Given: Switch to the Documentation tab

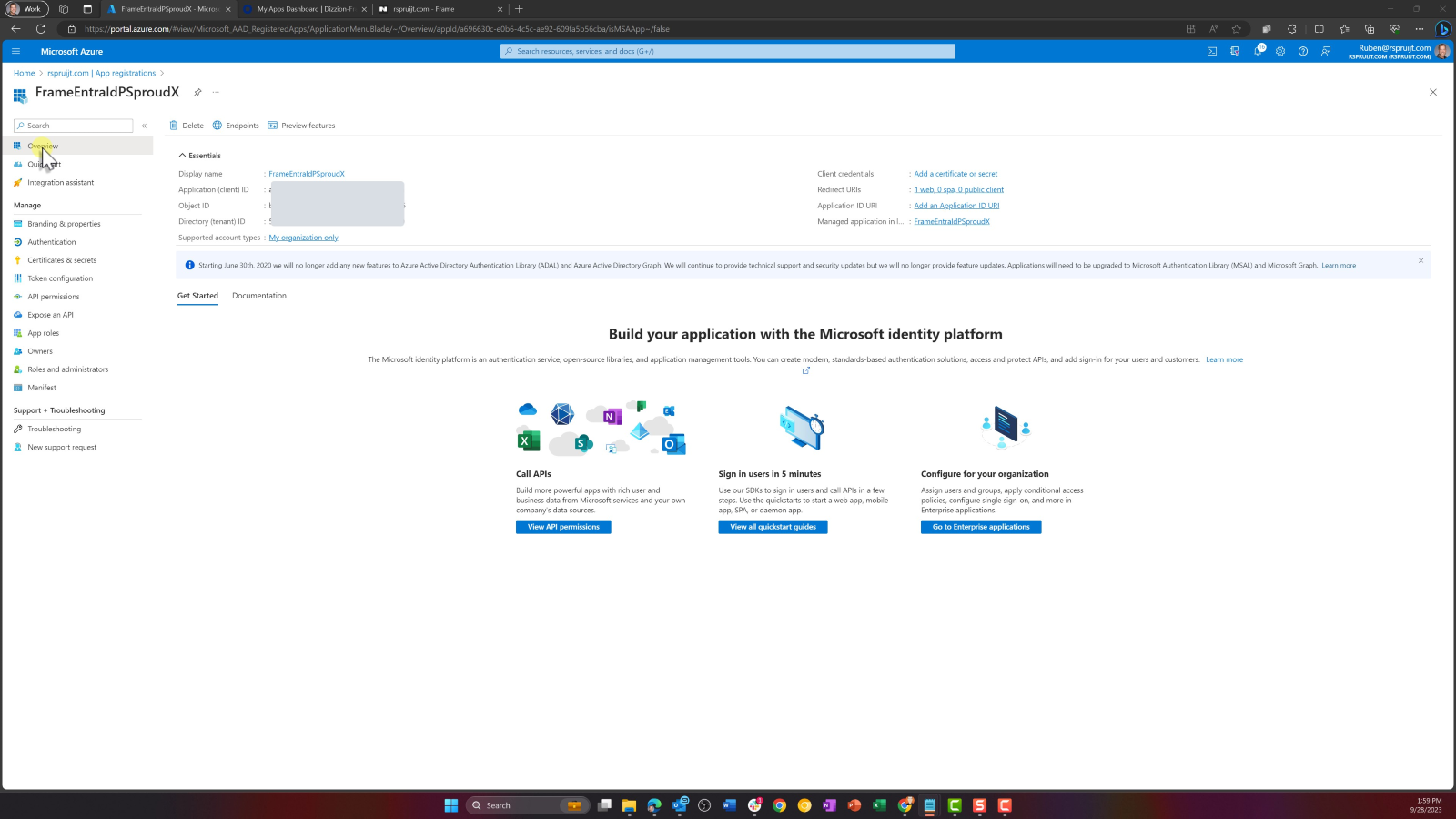Looking at the screenshot, I should tap(259, 296).
